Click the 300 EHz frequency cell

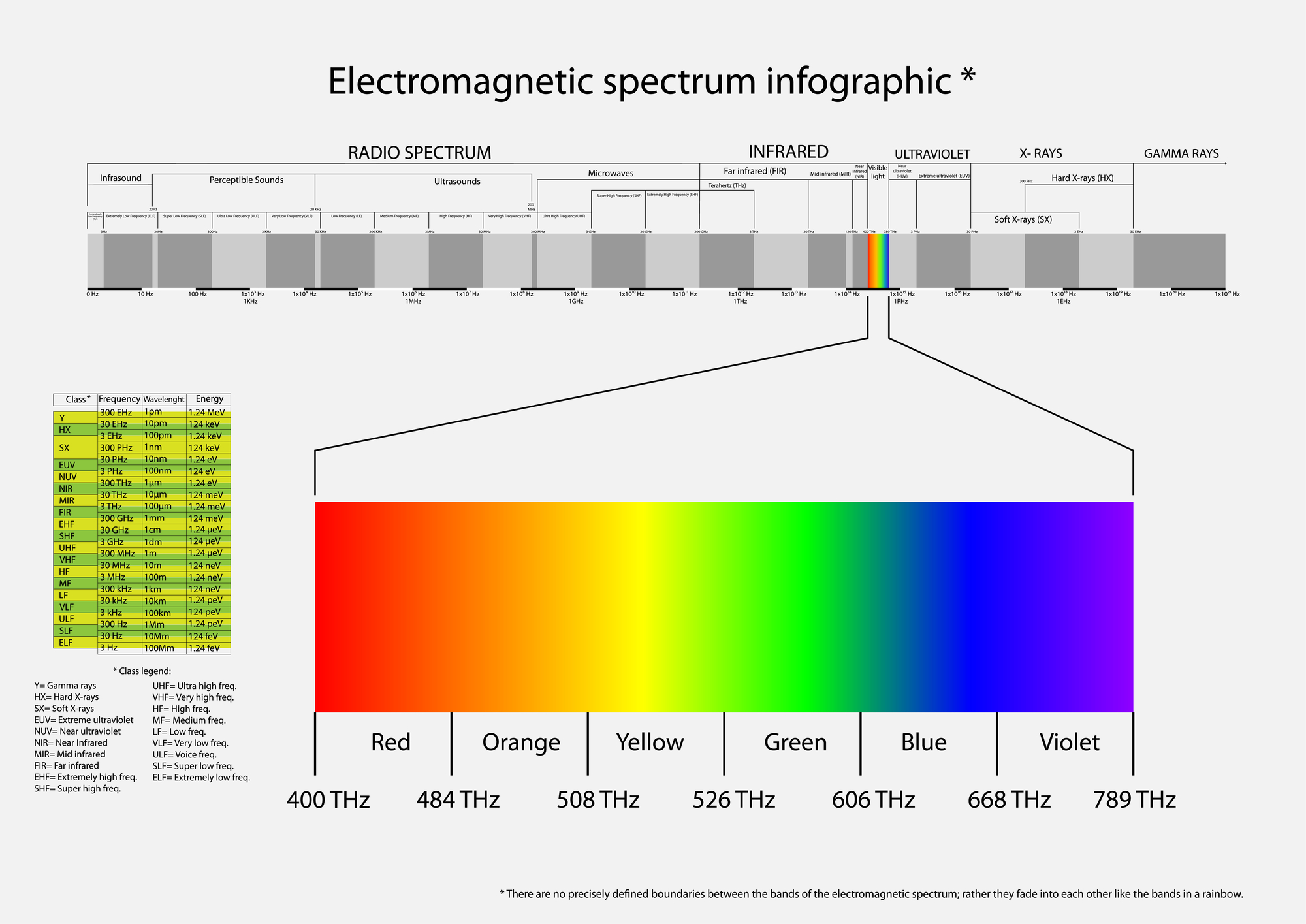pyautogui.click(x=116, y=413)
